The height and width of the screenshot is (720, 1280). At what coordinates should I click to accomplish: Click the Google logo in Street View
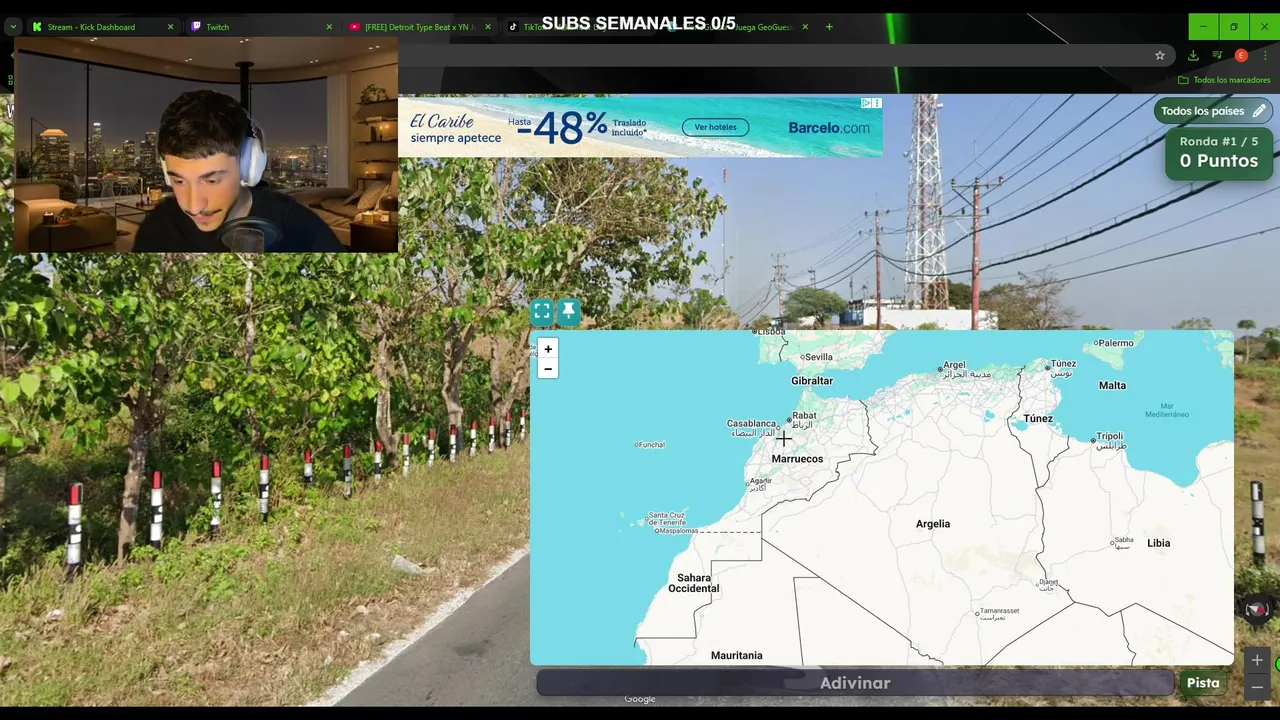[x=640, y=699]
